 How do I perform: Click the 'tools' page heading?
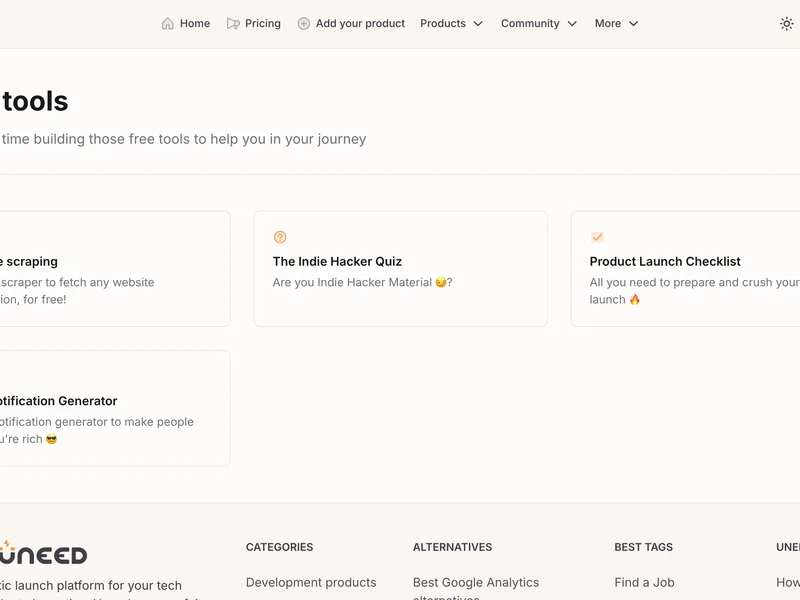click(x=35, y=101)
